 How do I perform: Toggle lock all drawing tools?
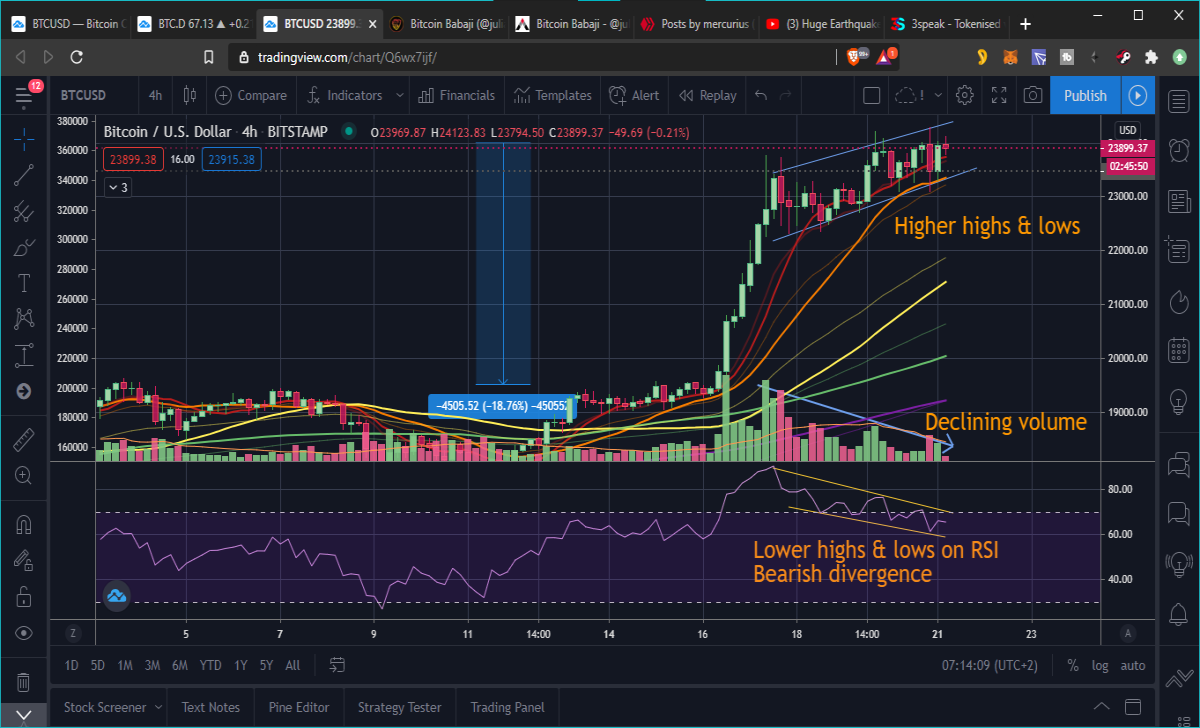24,596
